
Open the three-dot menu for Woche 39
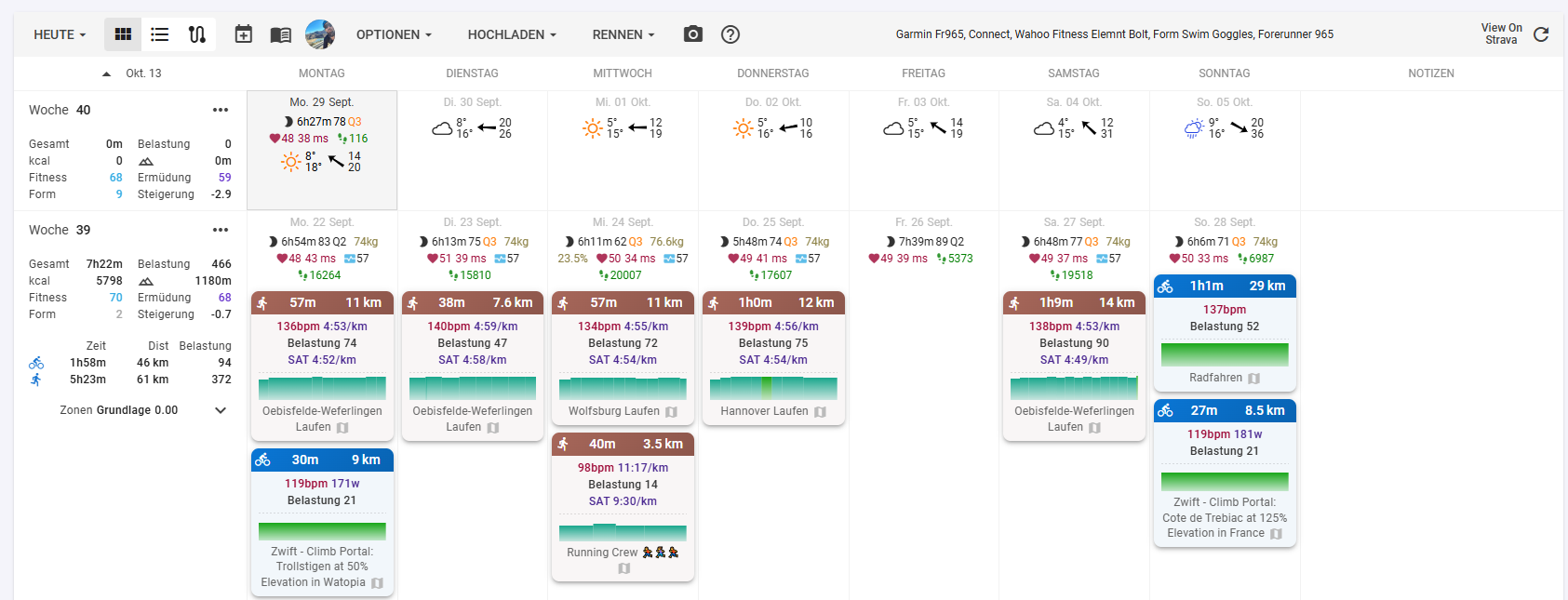(x=221, y=230)
